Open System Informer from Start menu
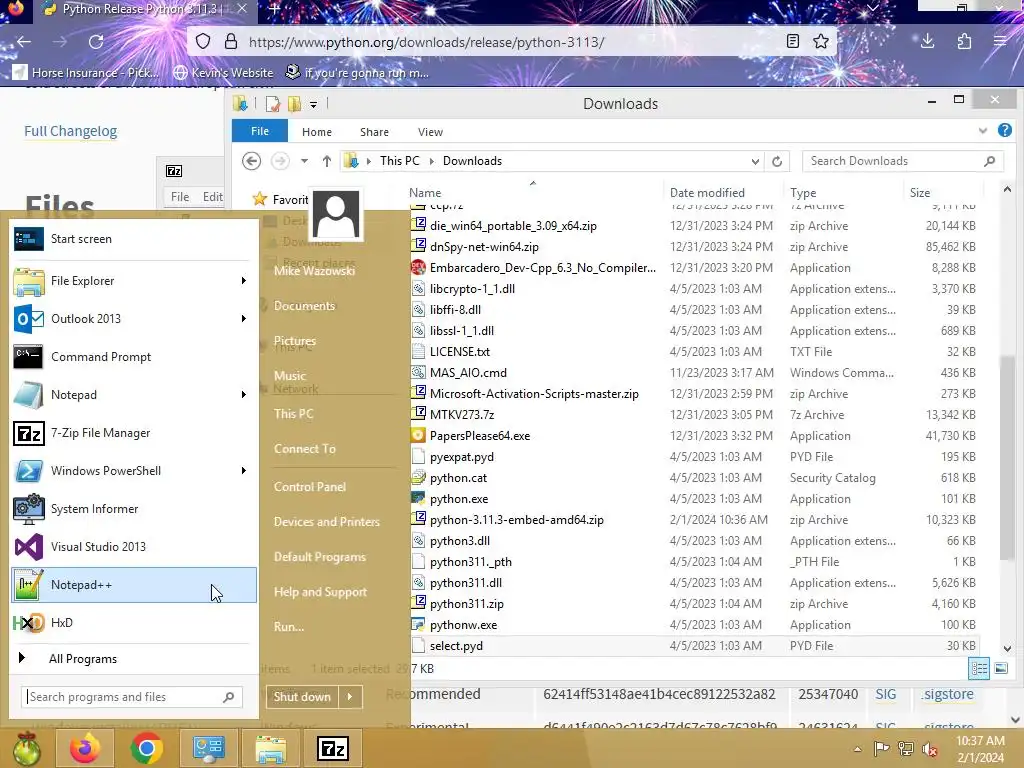The width and height of the screenshot is (1024, 768). click(133, 509)
